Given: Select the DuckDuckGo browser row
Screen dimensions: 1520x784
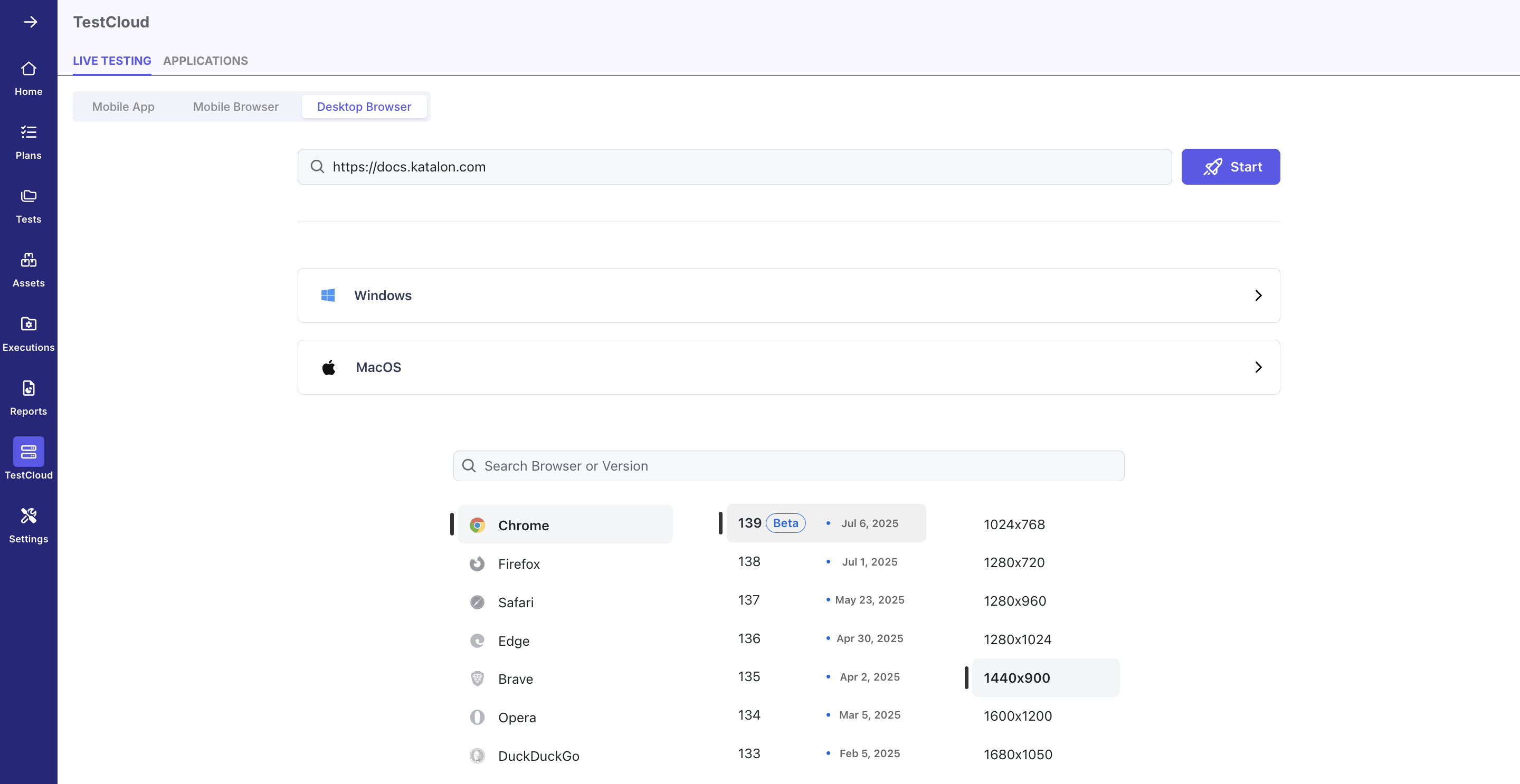Looking at the screenshot, I should (x=565, y=755).
